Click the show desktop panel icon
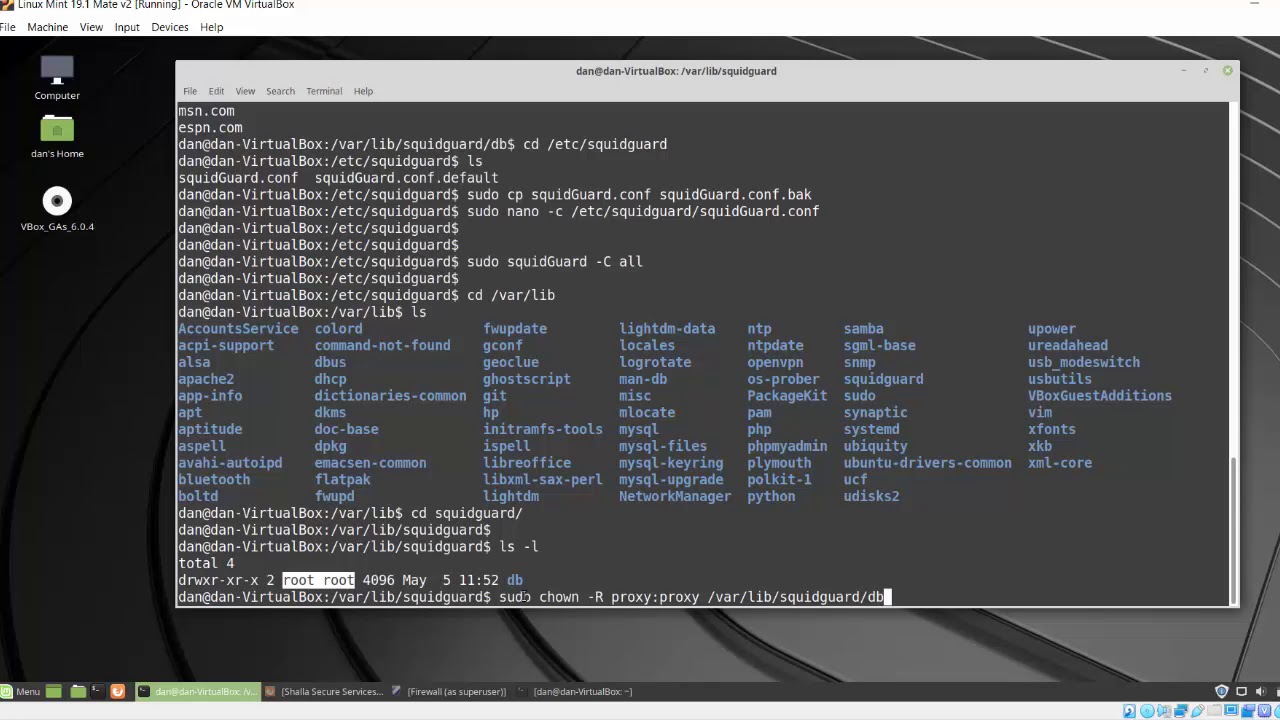This screenshot has height=720, width=1280. point(53,691)
